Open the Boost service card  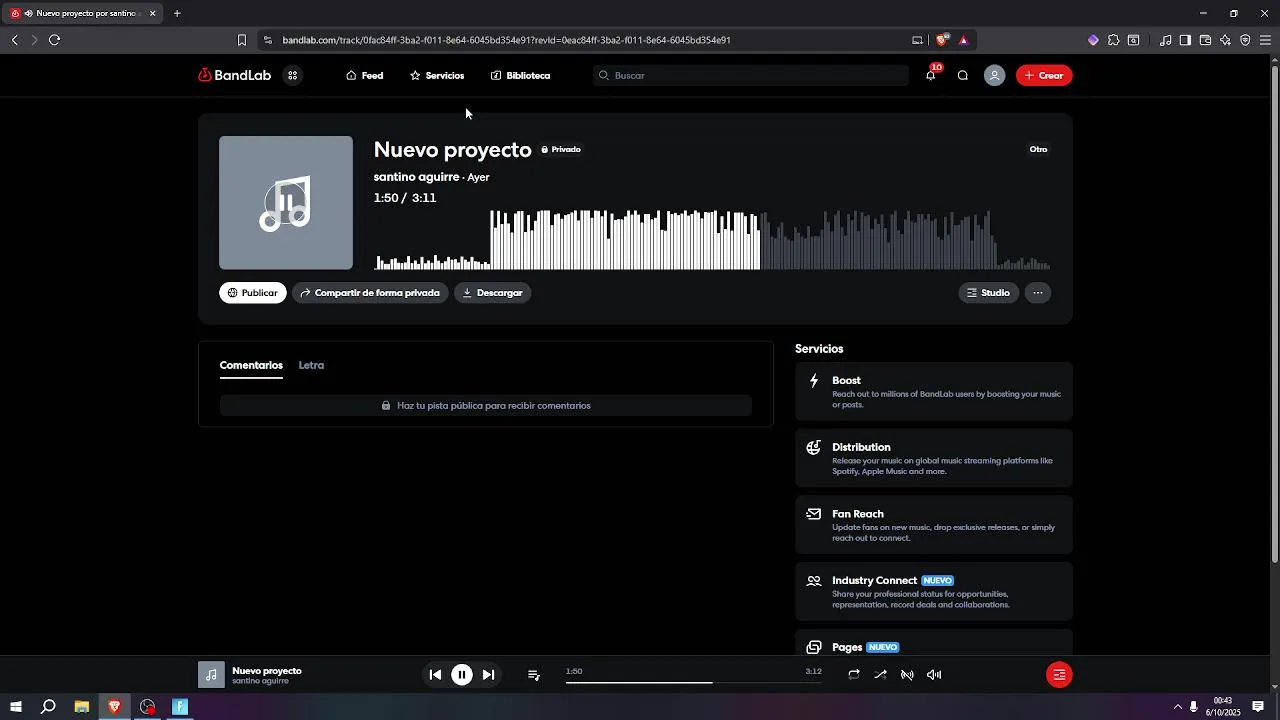click(934, 391)
